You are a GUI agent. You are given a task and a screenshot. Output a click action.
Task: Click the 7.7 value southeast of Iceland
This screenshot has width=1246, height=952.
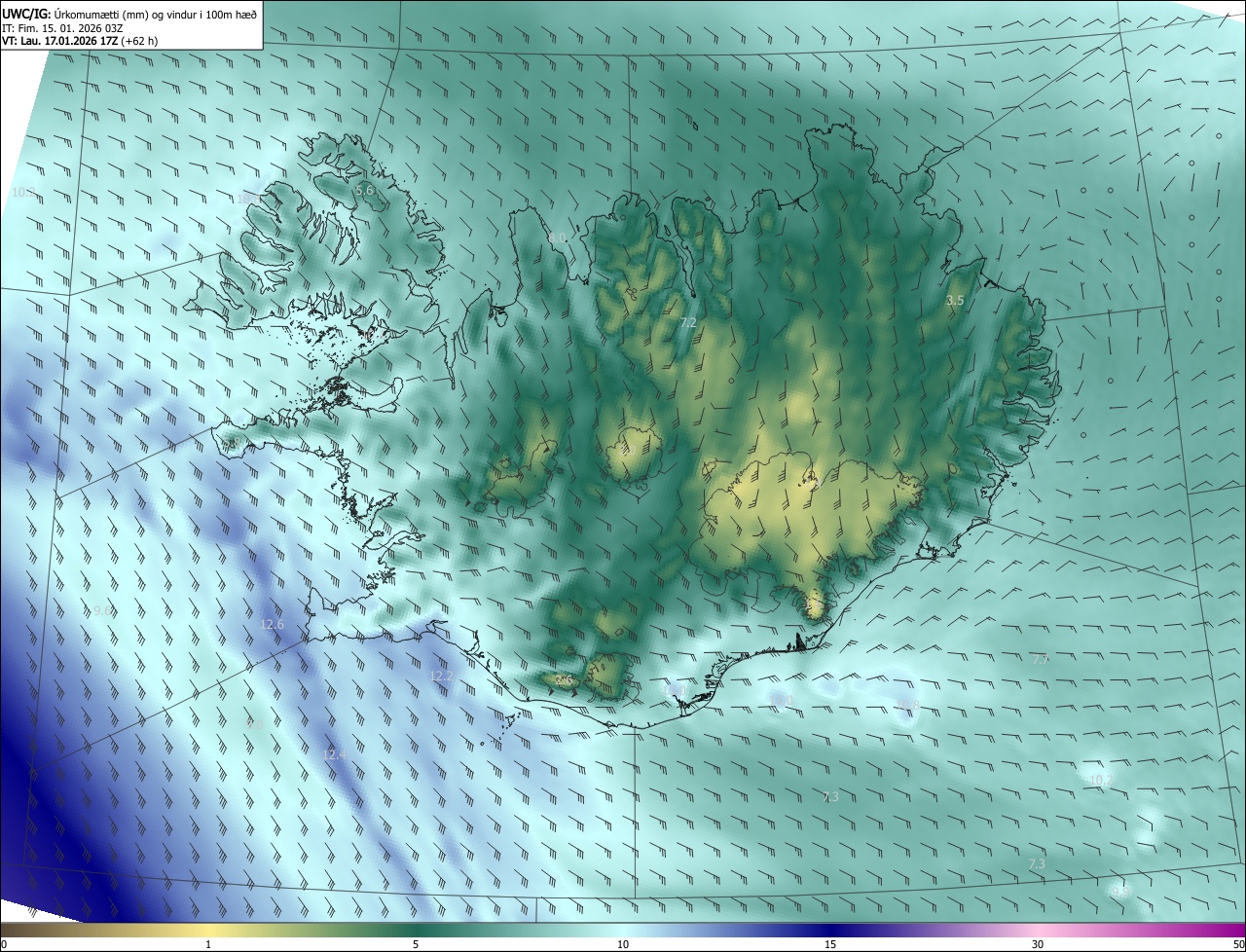click(1041, 659)
